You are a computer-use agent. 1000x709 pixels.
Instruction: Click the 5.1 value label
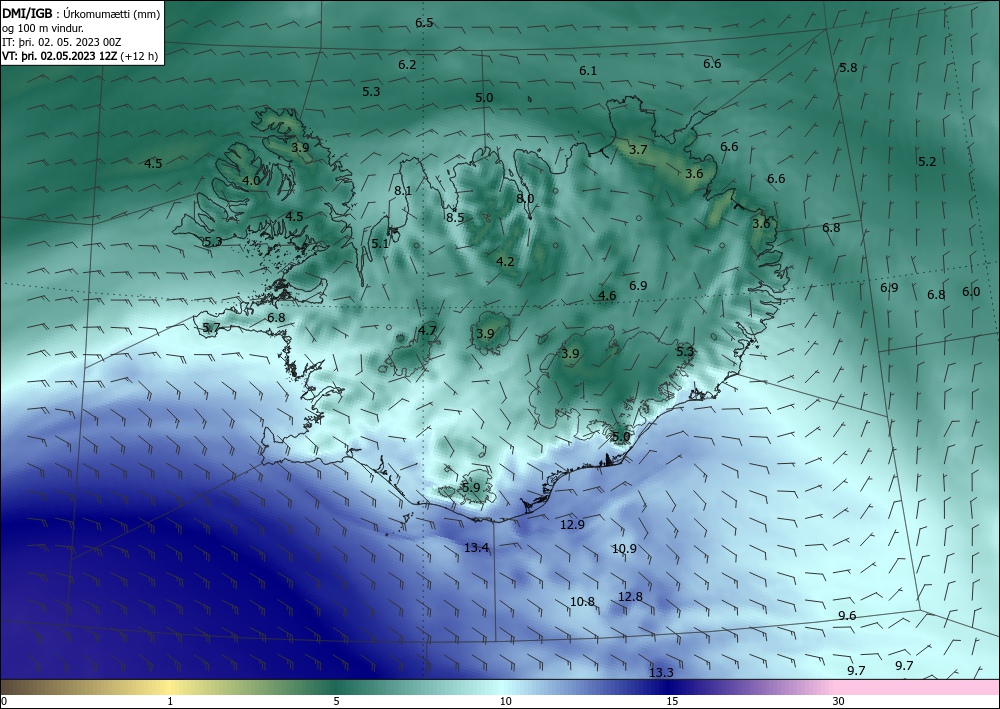click(380, 244)
